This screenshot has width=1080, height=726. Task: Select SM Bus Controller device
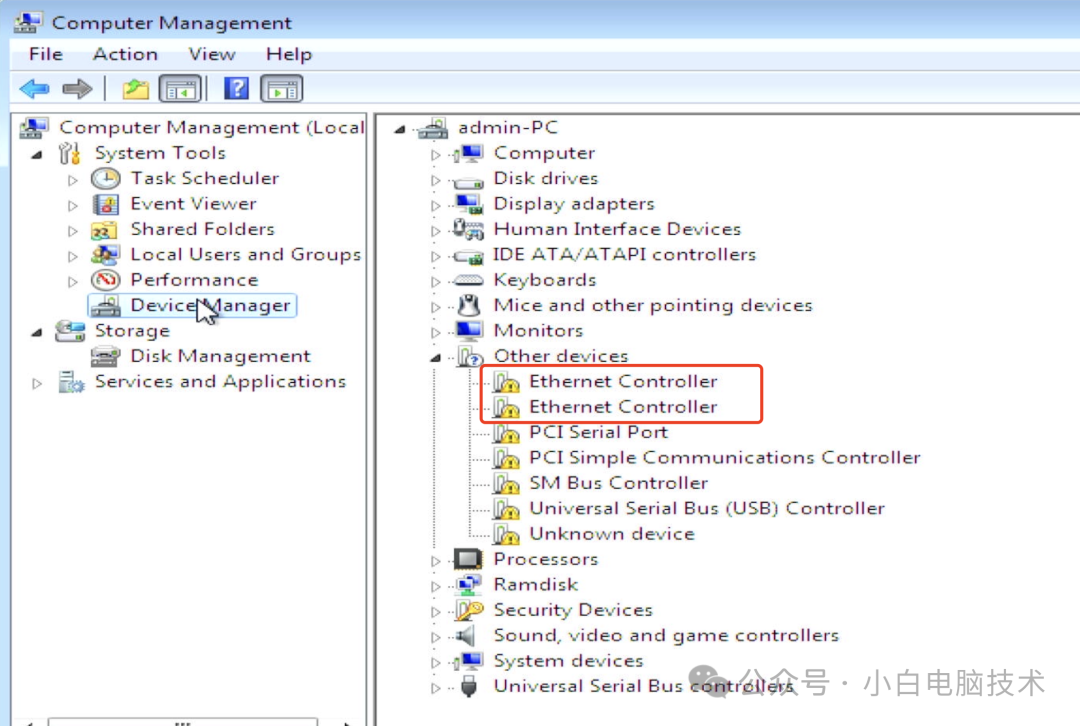pos(619,483)
